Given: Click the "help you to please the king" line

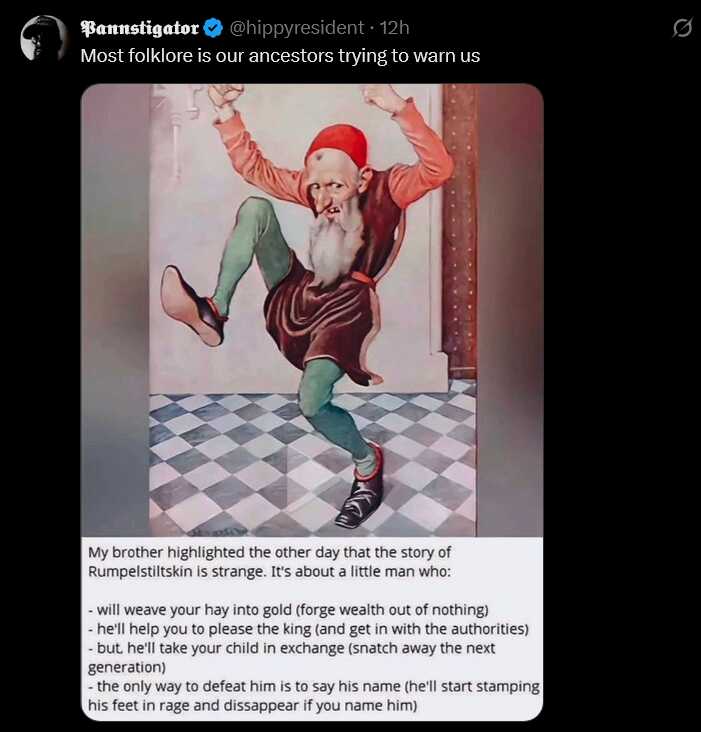Looking at the screenshot, I should [x=308, y=629].
